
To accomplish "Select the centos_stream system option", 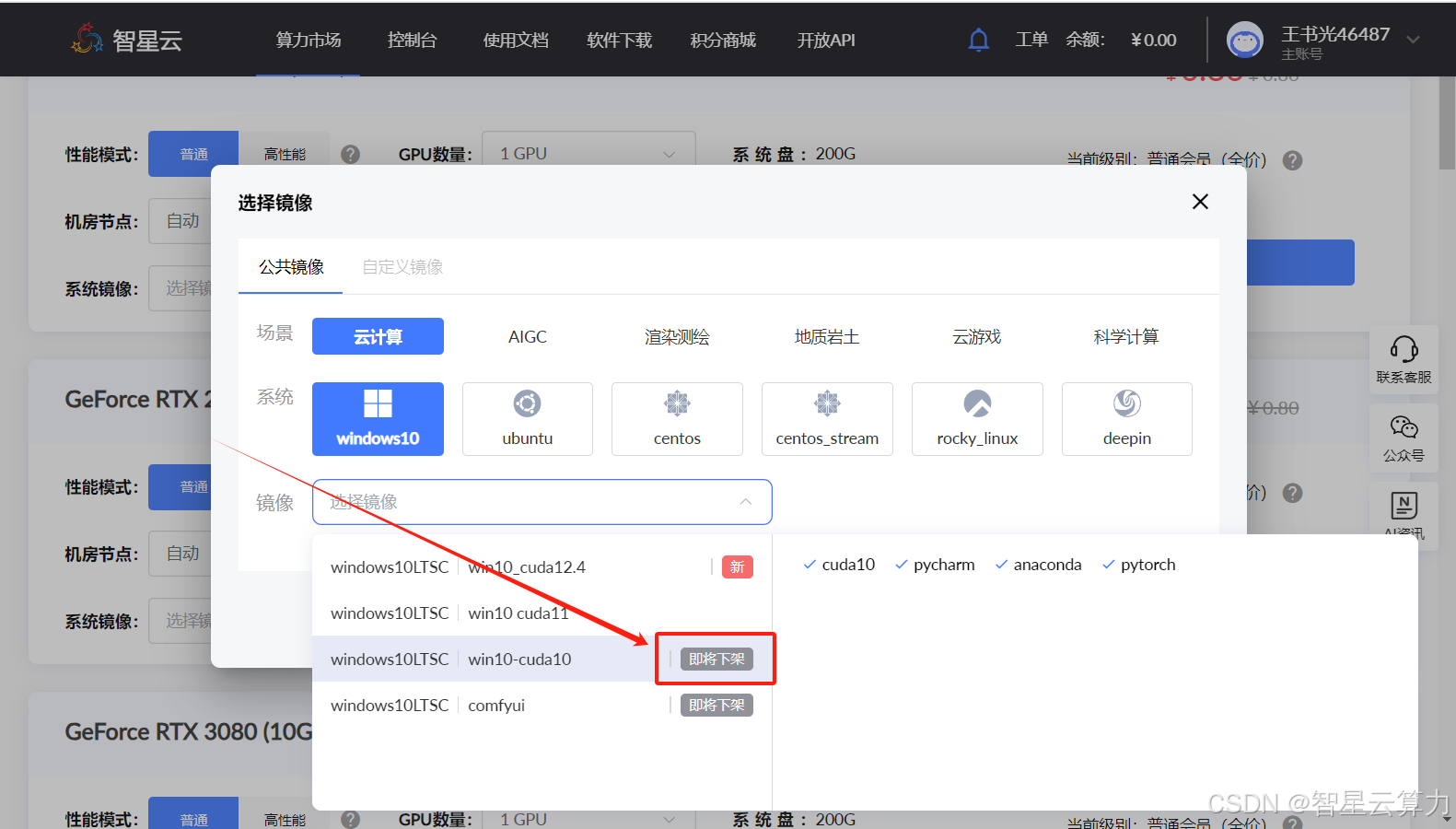I will tap(827, 419).
